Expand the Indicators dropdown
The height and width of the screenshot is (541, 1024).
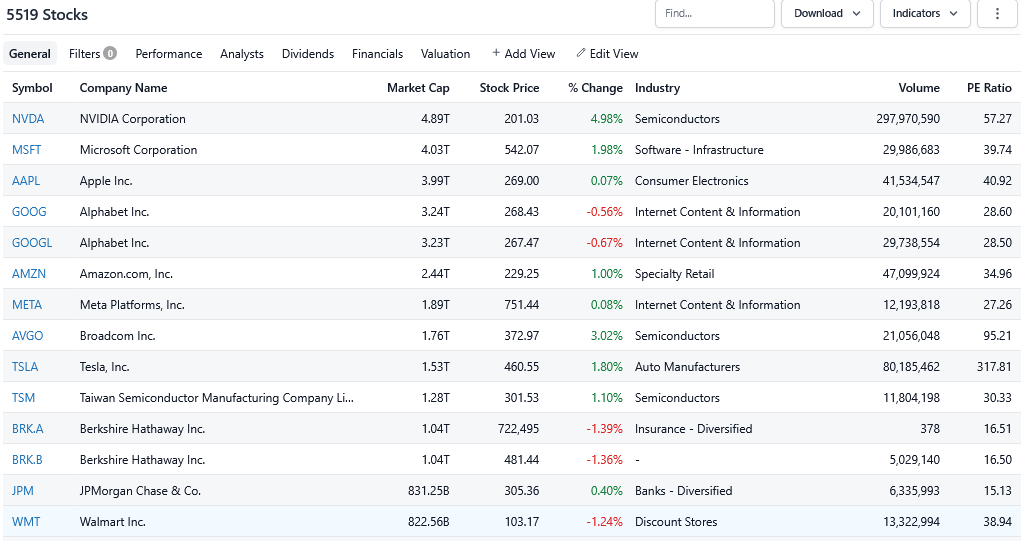924,14
